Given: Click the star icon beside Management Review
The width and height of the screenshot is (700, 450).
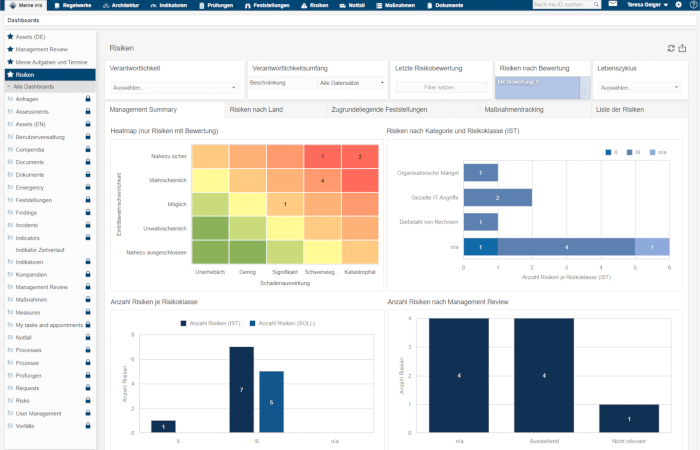Looking at the screenshot, I should pos(10,49).
